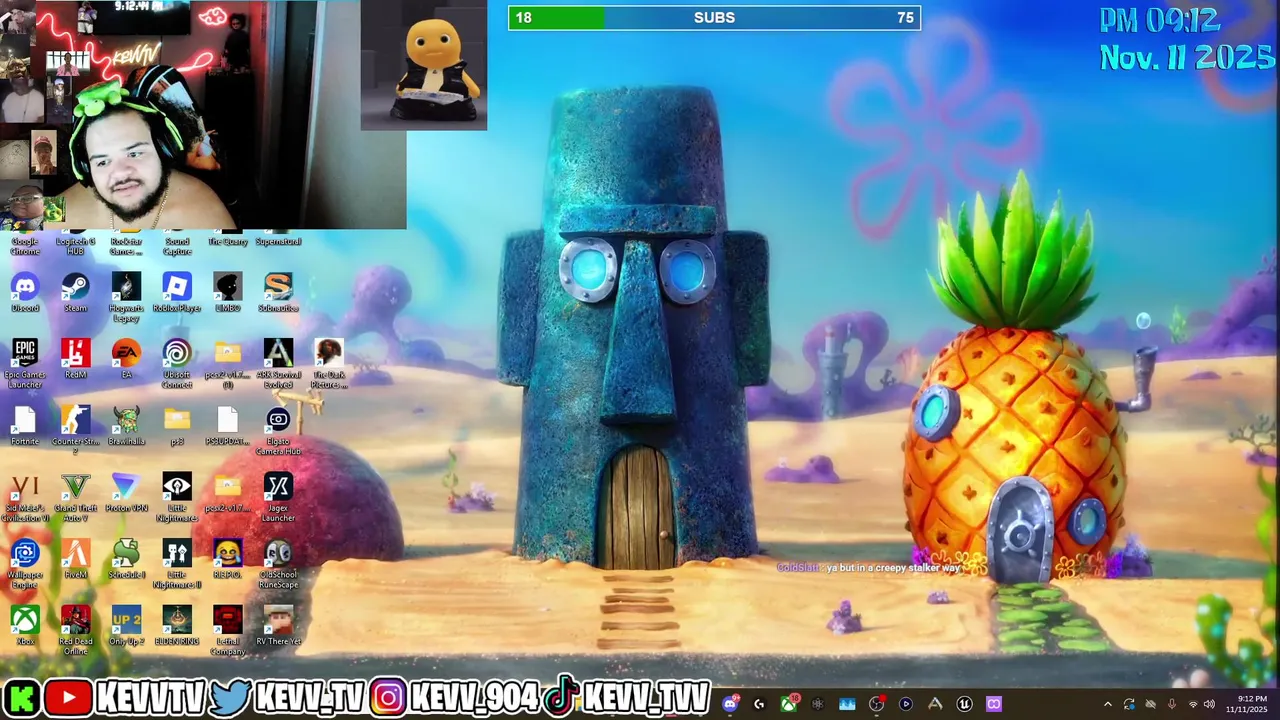Launch Little Nightmares II shortcut
Image resolution: width=1280 pixels, height=720 pixels.
coord(177,563)
